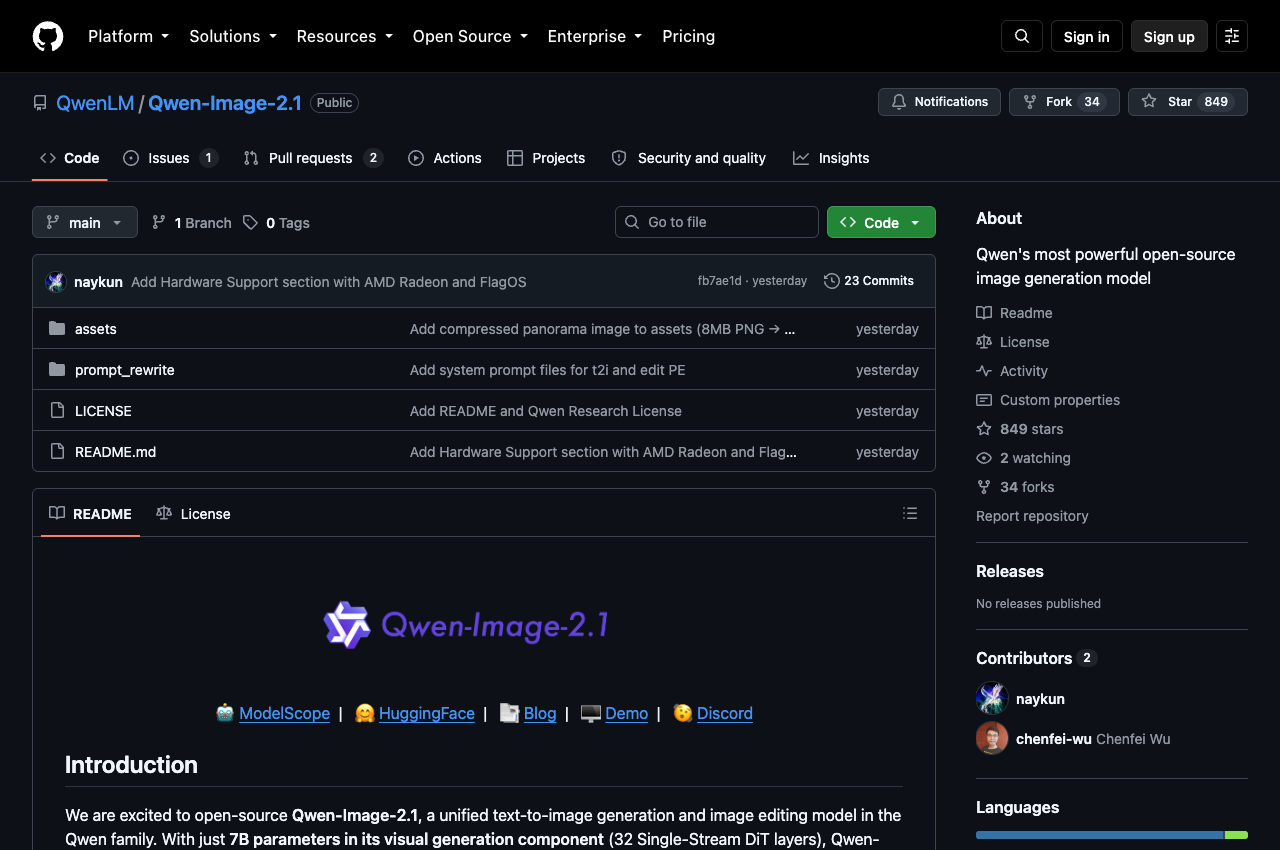Open the README.md file

(115, 452)
